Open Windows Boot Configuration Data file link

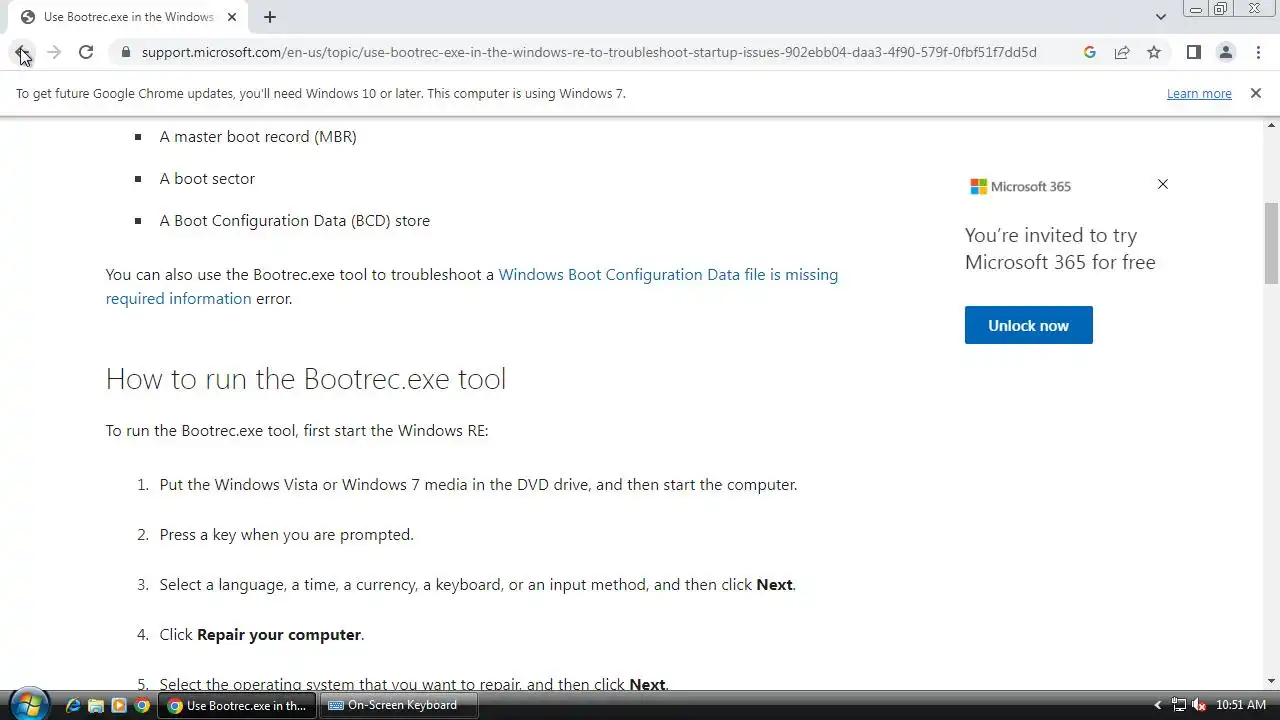point(668,274)
